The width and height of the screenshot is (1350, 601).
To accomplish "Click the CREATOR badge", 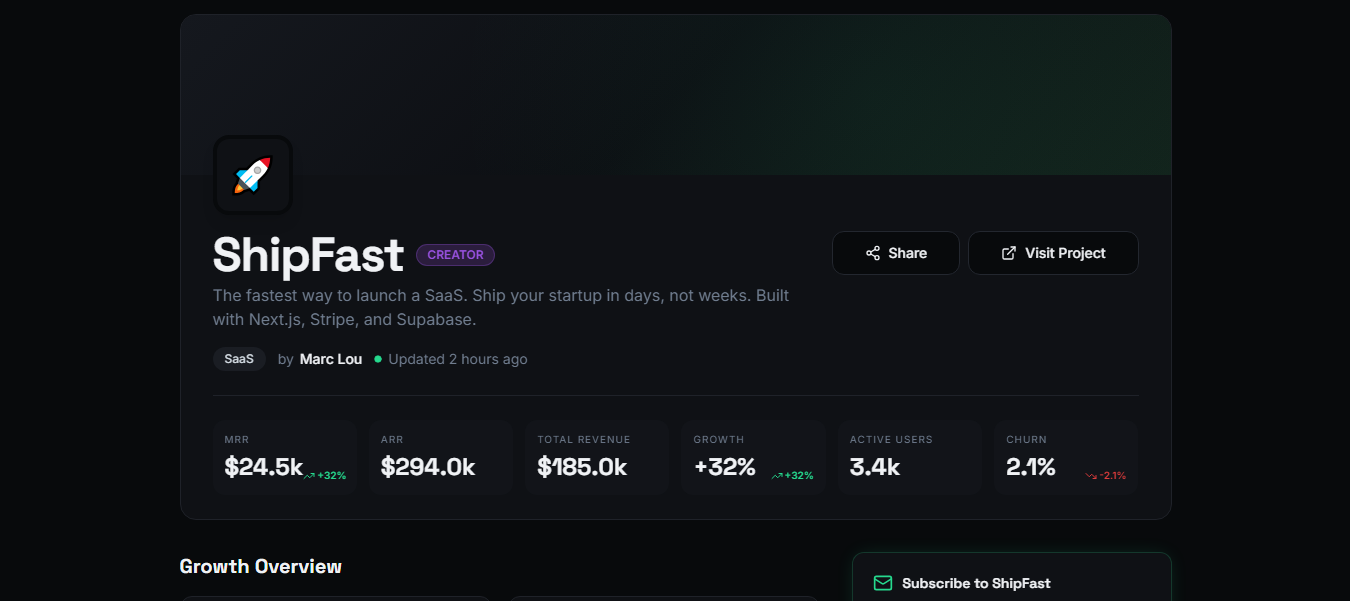I will pyautogui.click(x=455, y=255).
